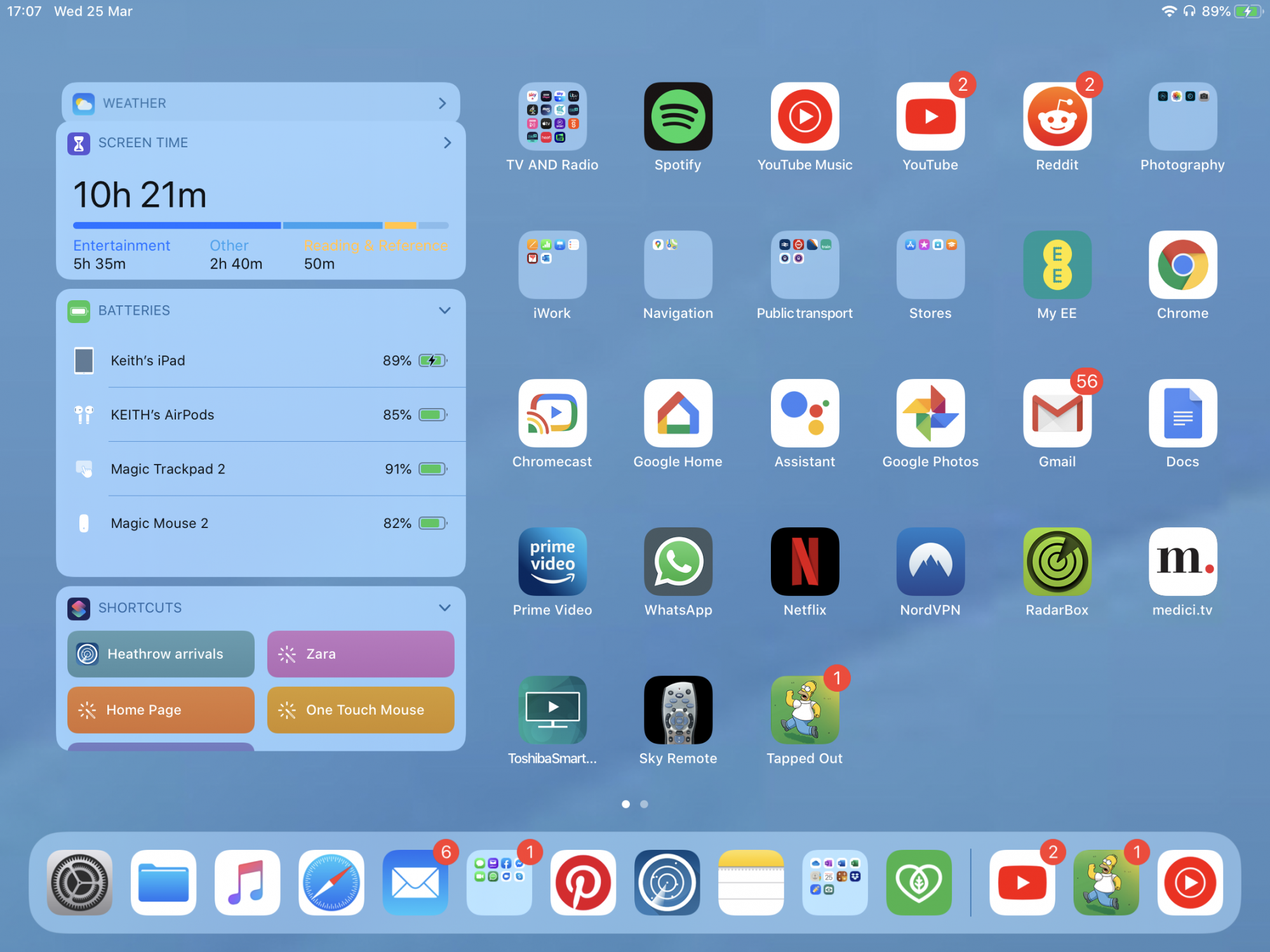Open Gmail with 56 unread
The width and height of the screenshot is (1270, 952).
pyautogui.click(x=1057, y=413)
